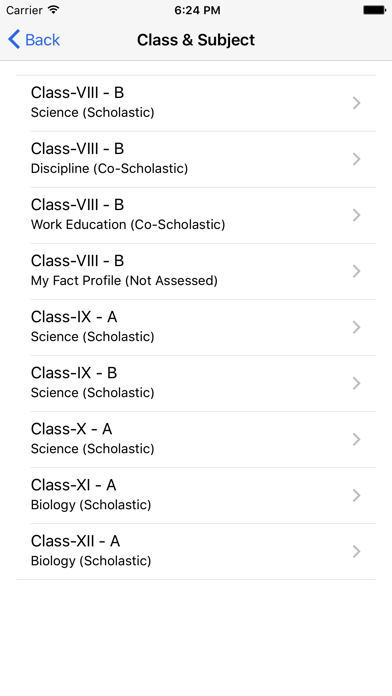This screenshot has height=696, width=392.
Task: Open Class-XII - A Biology entry
Action: (x=196, y=551)
